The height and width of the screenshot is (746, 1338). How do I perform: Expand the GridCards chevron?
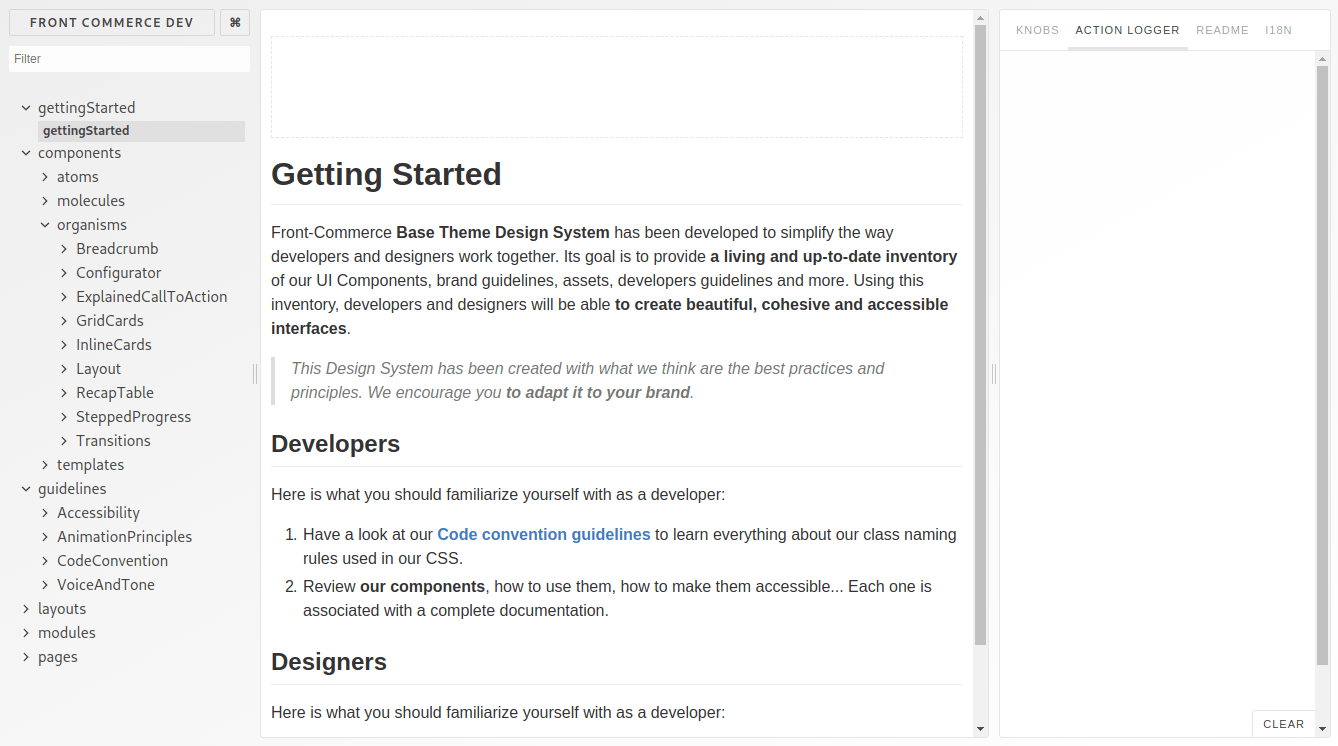pos(64,321)
